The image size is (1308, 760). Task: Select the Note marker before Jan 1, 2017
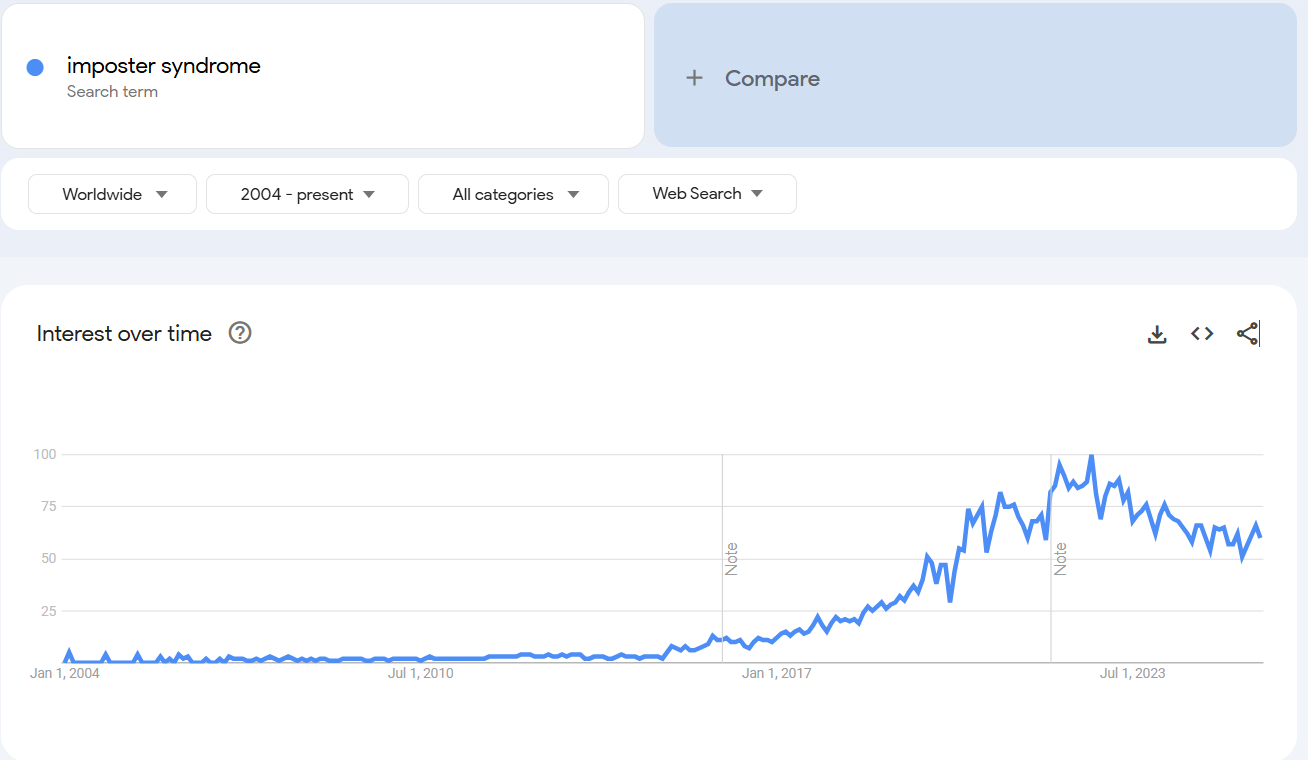click(731, 558)
